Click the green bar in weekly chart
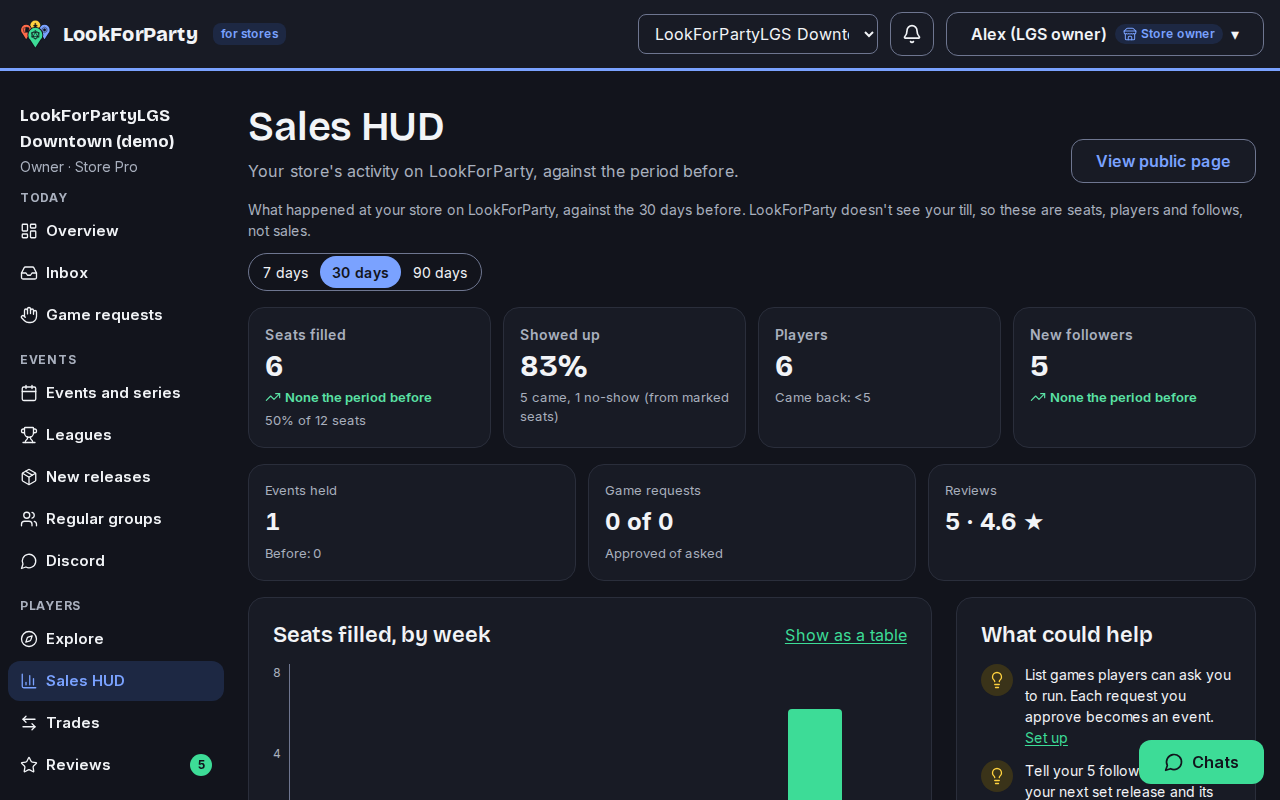Image resolution: width=1280 pixels, height=800 pixels. click(x=815, y=754)
